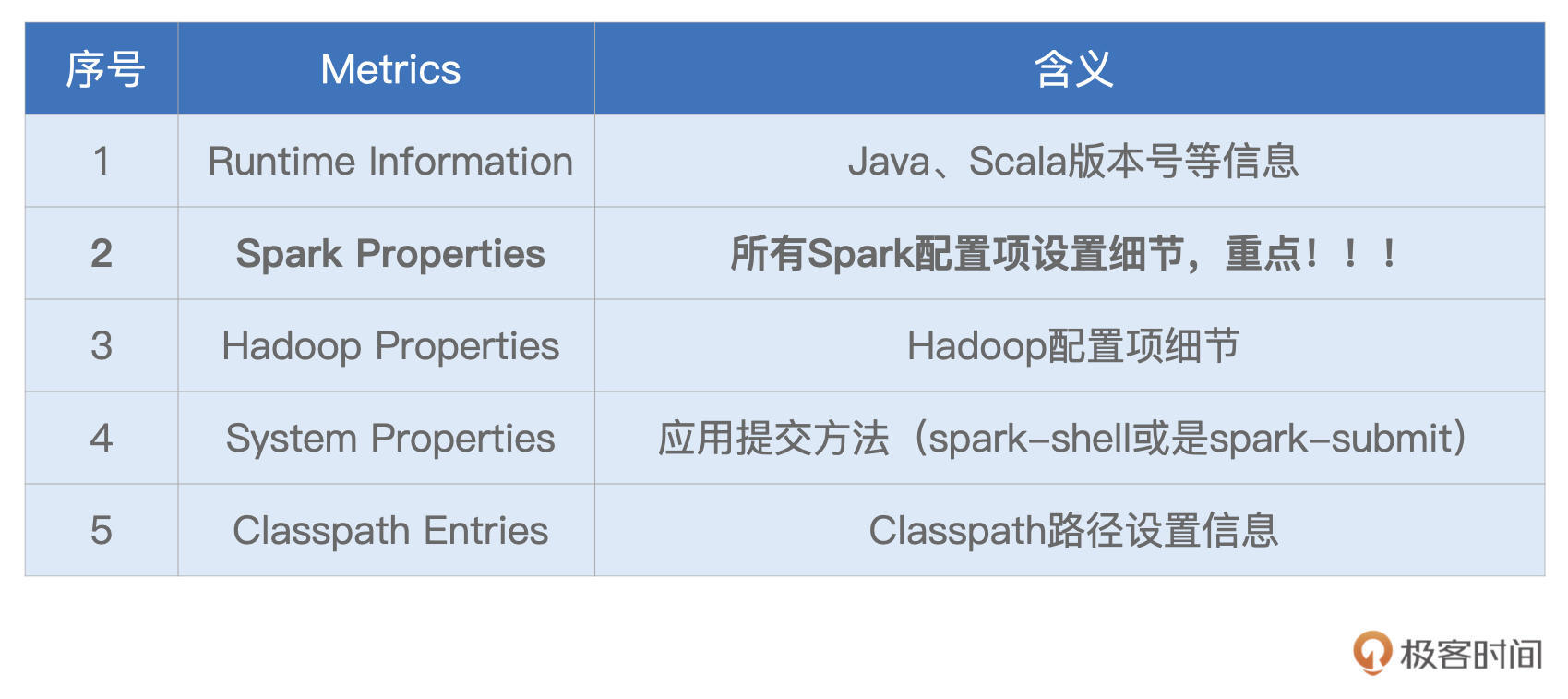
Task: Click the Metrics column header
Action: [x=389, y=69]
